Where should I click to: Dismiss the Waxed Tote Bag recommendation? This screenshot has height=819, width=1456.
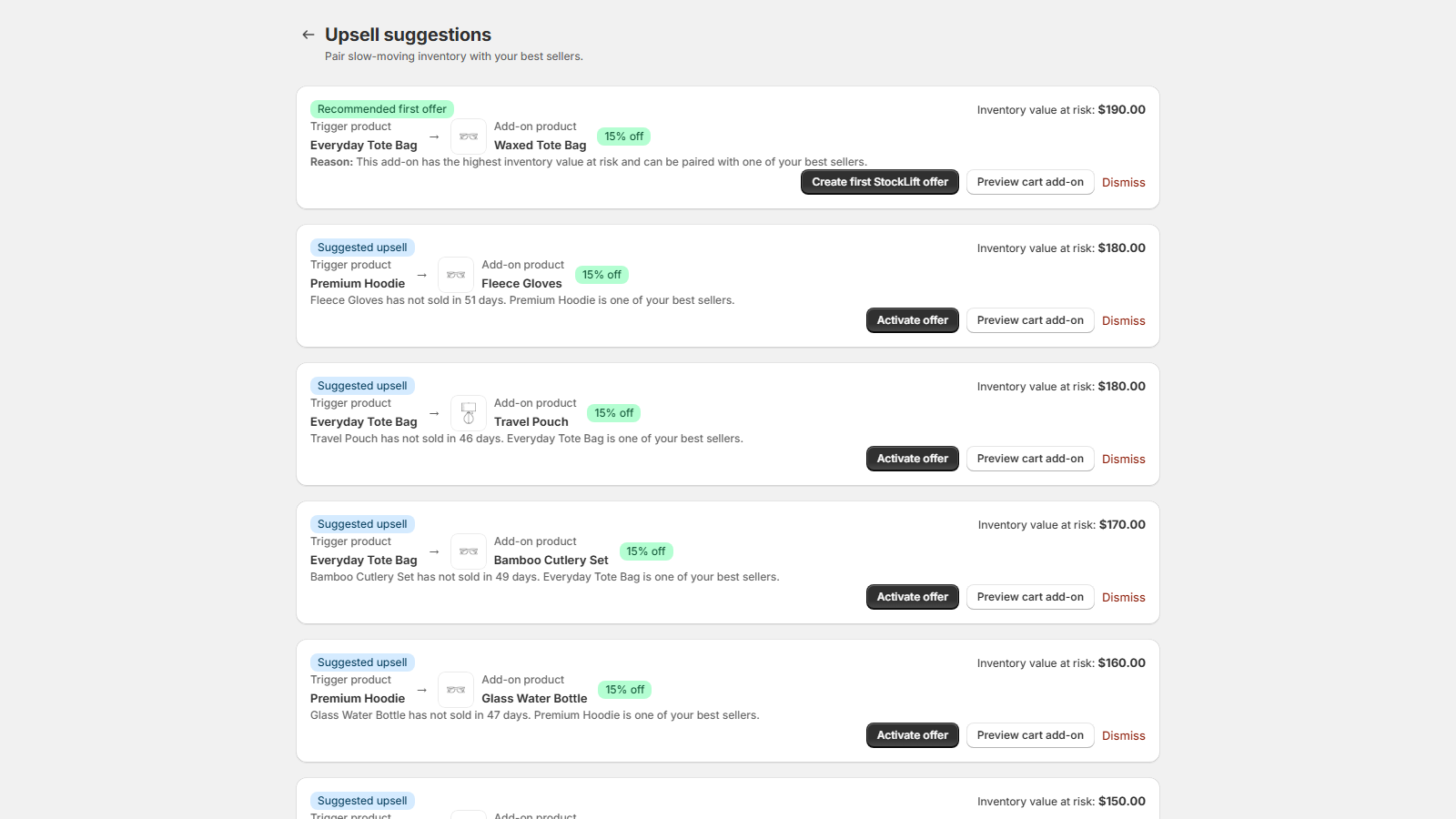coord(1124,183)
